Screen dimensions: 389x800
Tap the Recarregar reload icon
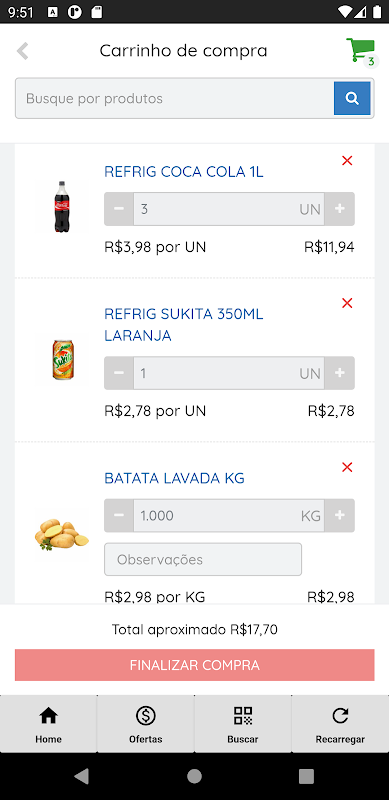pos(340,724)
